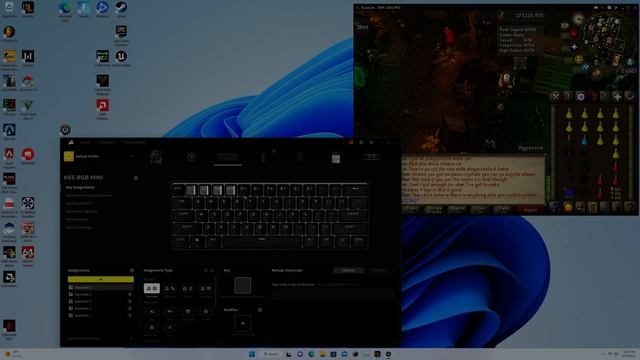Click the Esc key on keyboard preview

click(178, 189)
